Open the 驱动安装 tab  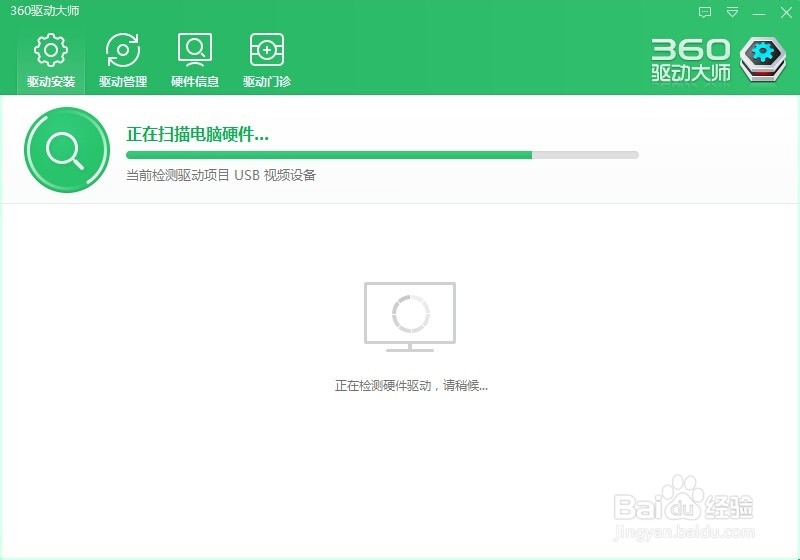[x=51, y=60]
